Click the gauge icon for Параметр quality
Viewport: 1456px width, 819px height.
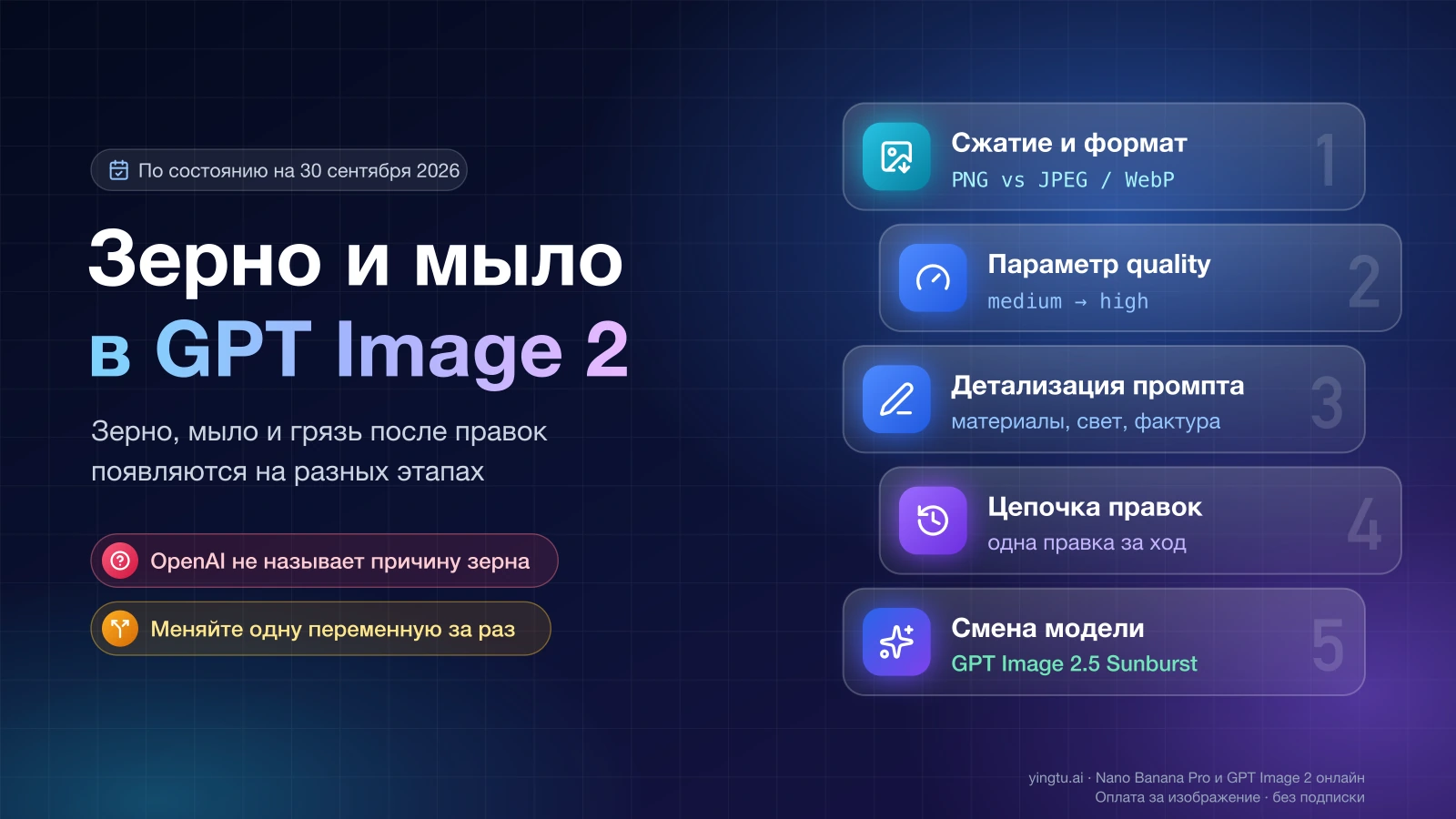(x=933, y=278)
